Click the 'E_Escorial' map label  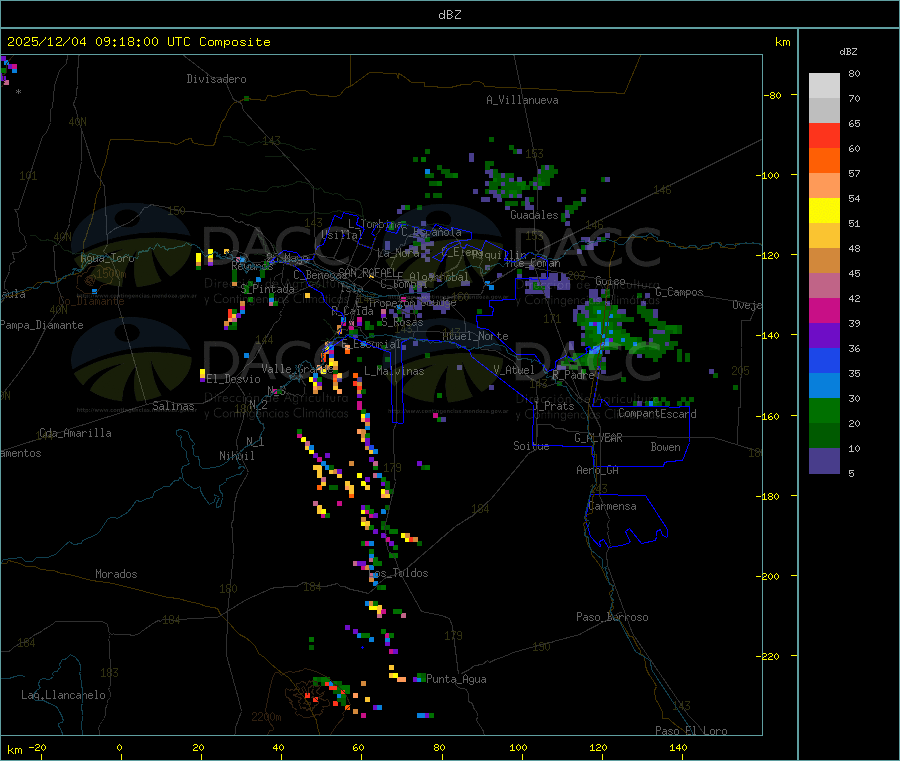tap(371, 344)
